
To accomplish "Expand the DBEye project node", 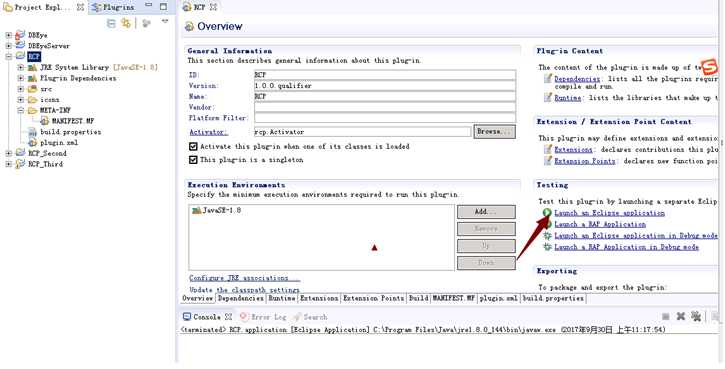I will click(x=8, y=35).
